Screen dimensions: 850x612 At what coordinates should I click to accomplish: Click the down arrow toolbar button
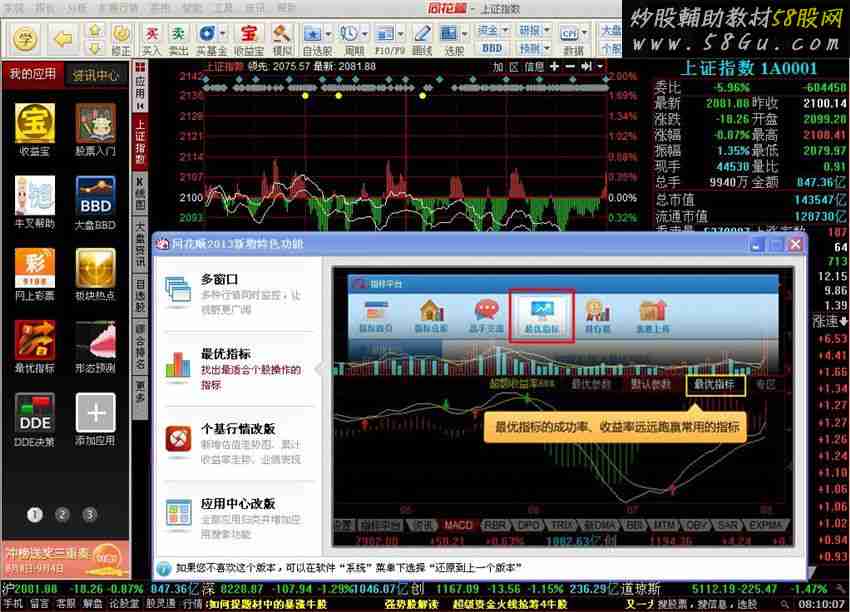point(95,48)
